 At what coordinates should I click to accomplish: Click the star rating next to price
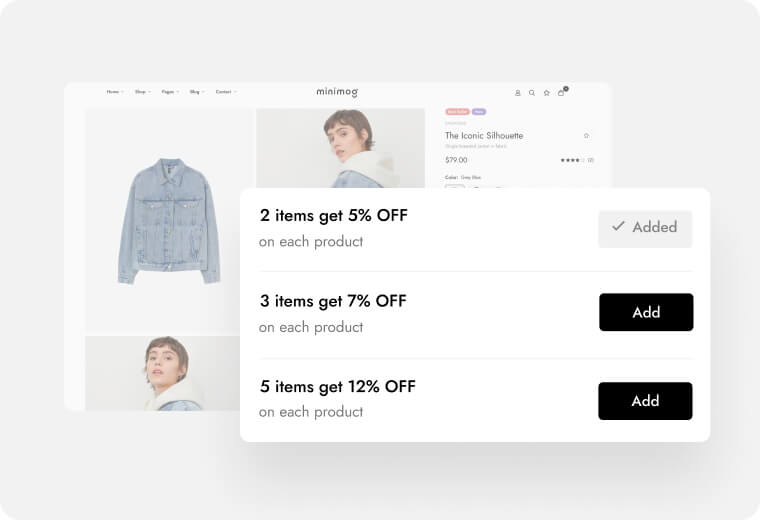pos(570,160)
